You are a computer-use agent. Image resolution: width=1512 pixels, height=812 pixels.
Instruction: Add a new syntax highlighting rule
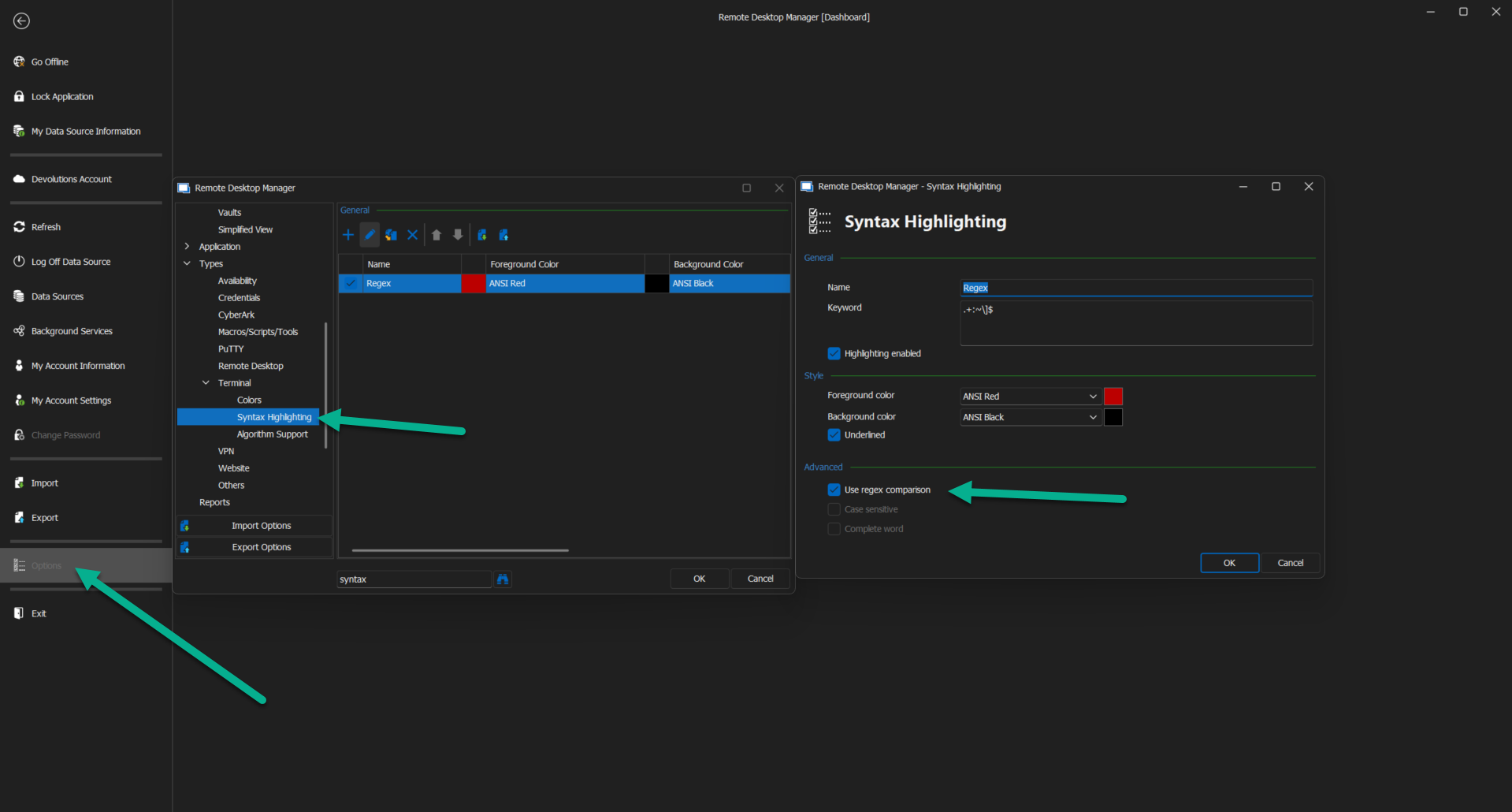[x=348, y=235]
